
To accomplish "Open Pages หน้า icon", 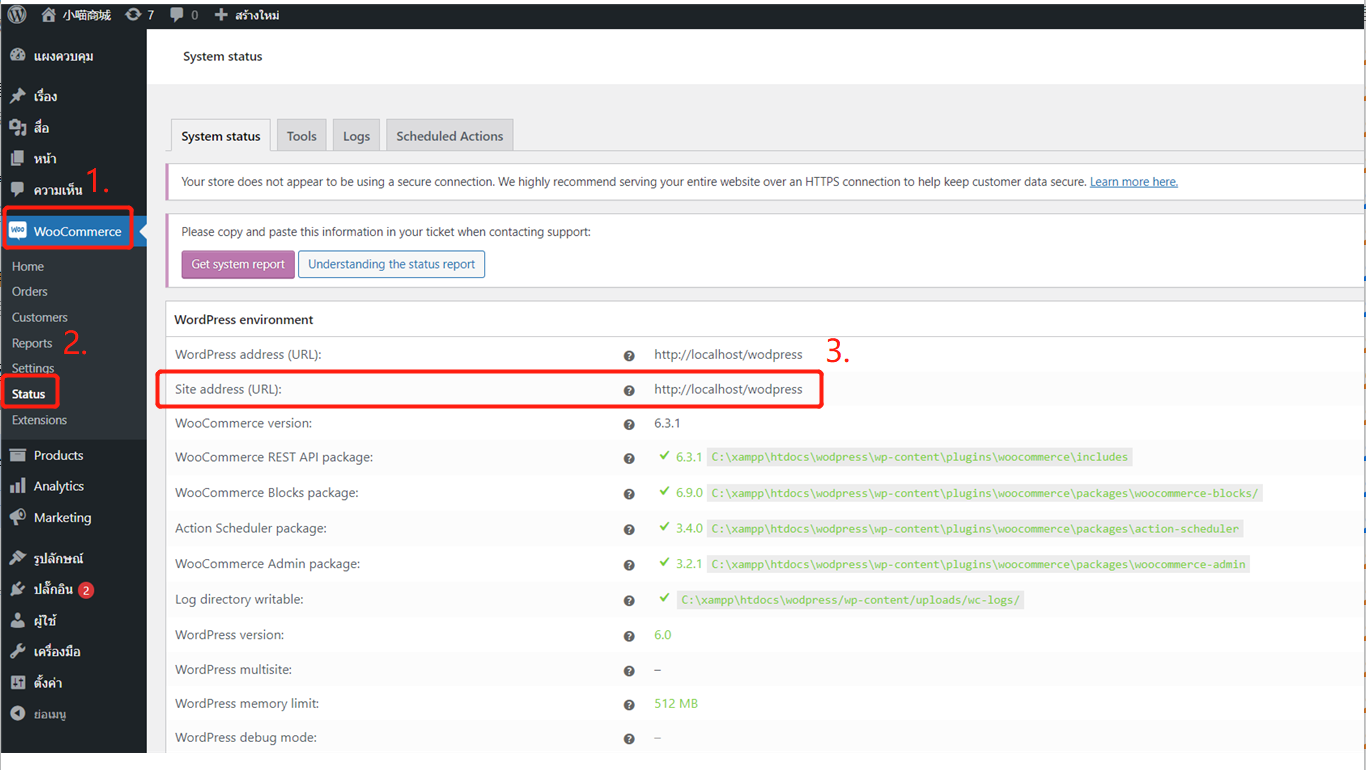I will (17, 158).
